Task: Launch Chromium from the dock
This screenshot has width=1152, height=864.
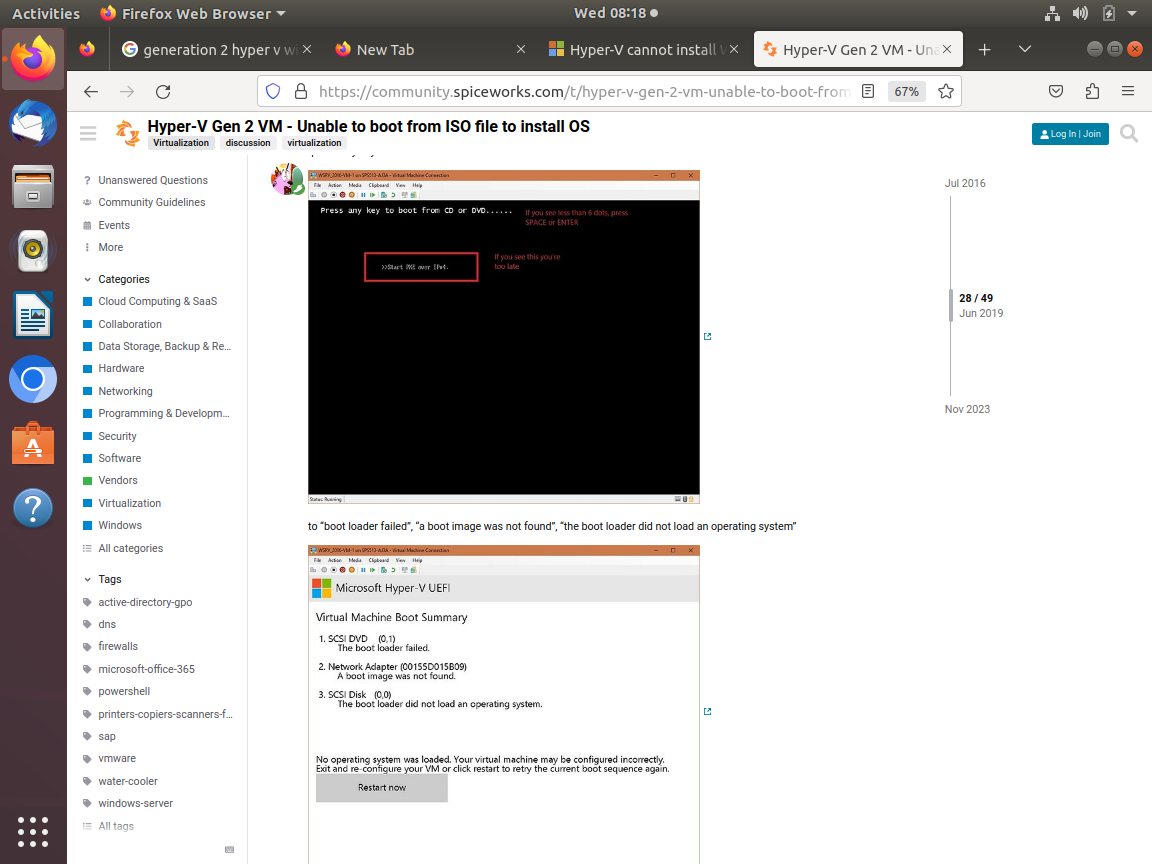Action: point(33,379)
